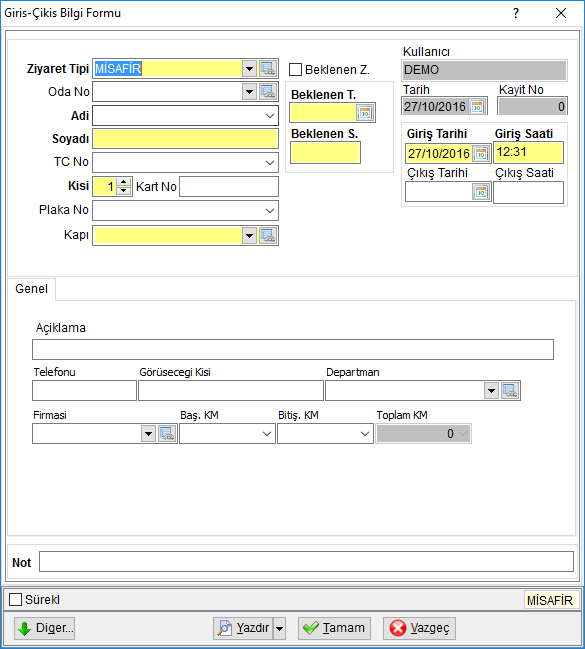
Task: Increase Kisi count with up arrow
Action: click(123, 182)
